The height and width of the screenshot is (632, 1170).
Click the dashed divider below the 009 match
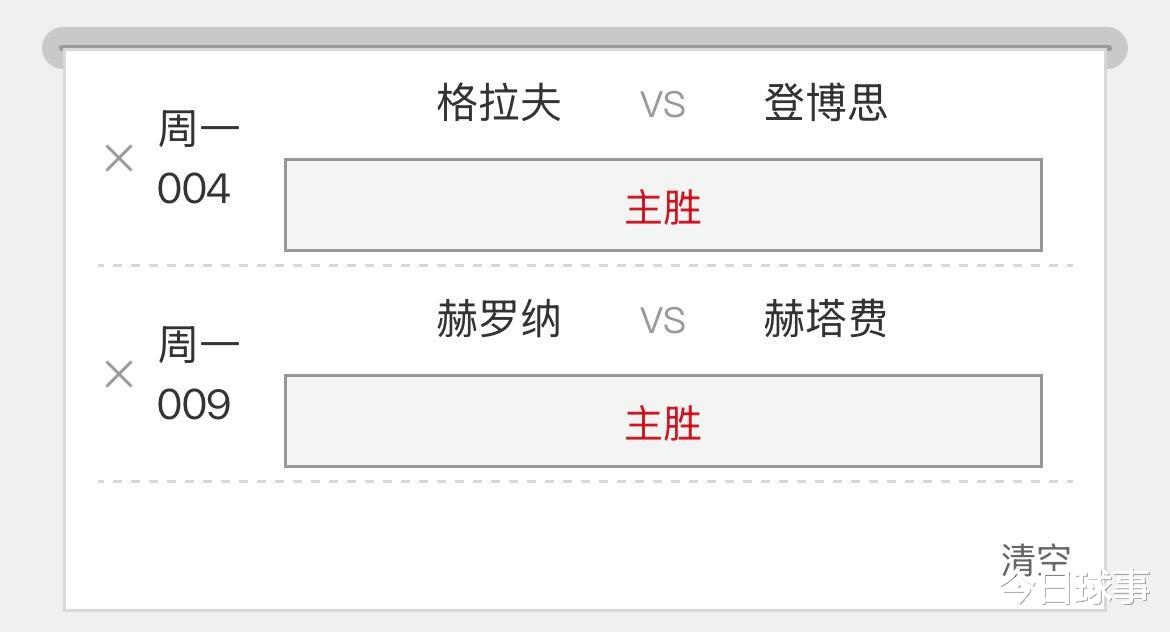[x=585, y=482]
